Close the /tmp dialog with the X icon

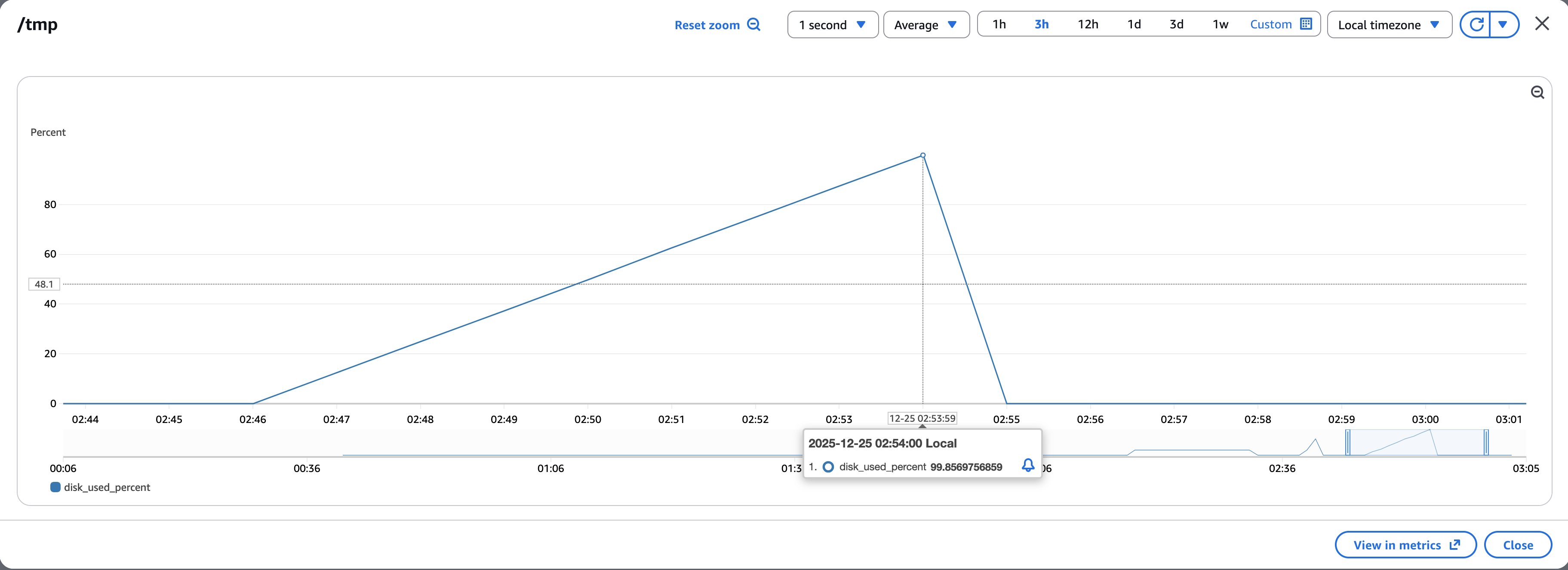click(1542, 24)
